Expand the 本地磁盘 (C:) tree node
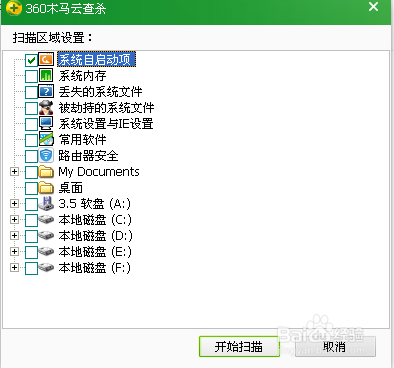Image resolution: width=394 pixels, height=368 pixels. [x=14, y=219]
